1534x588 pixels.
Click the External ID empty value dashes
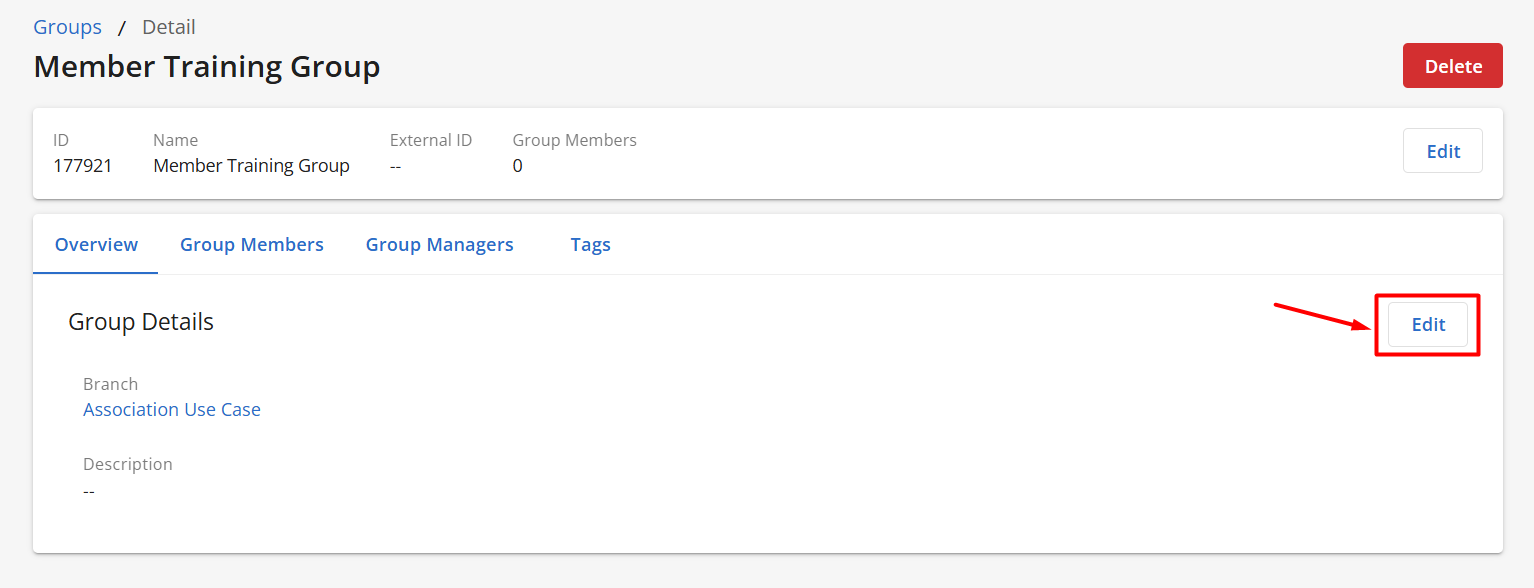click(x=395, y=166)
